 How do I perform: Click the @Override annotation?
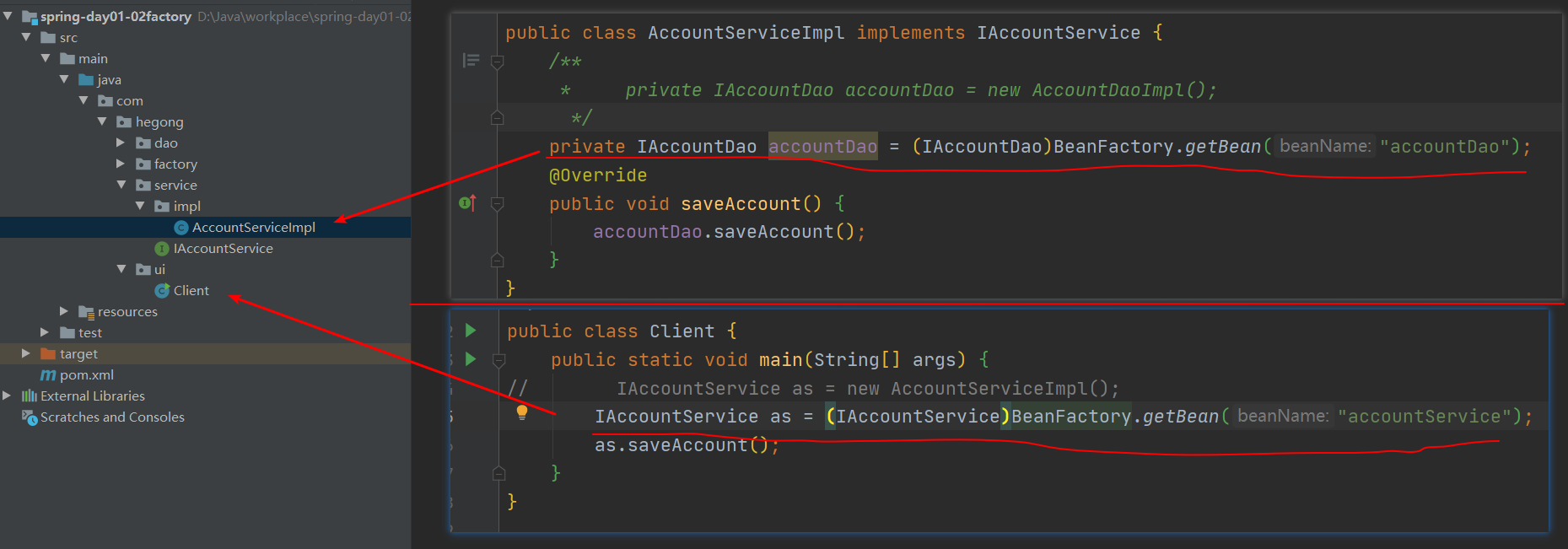[x=598, y=175]
